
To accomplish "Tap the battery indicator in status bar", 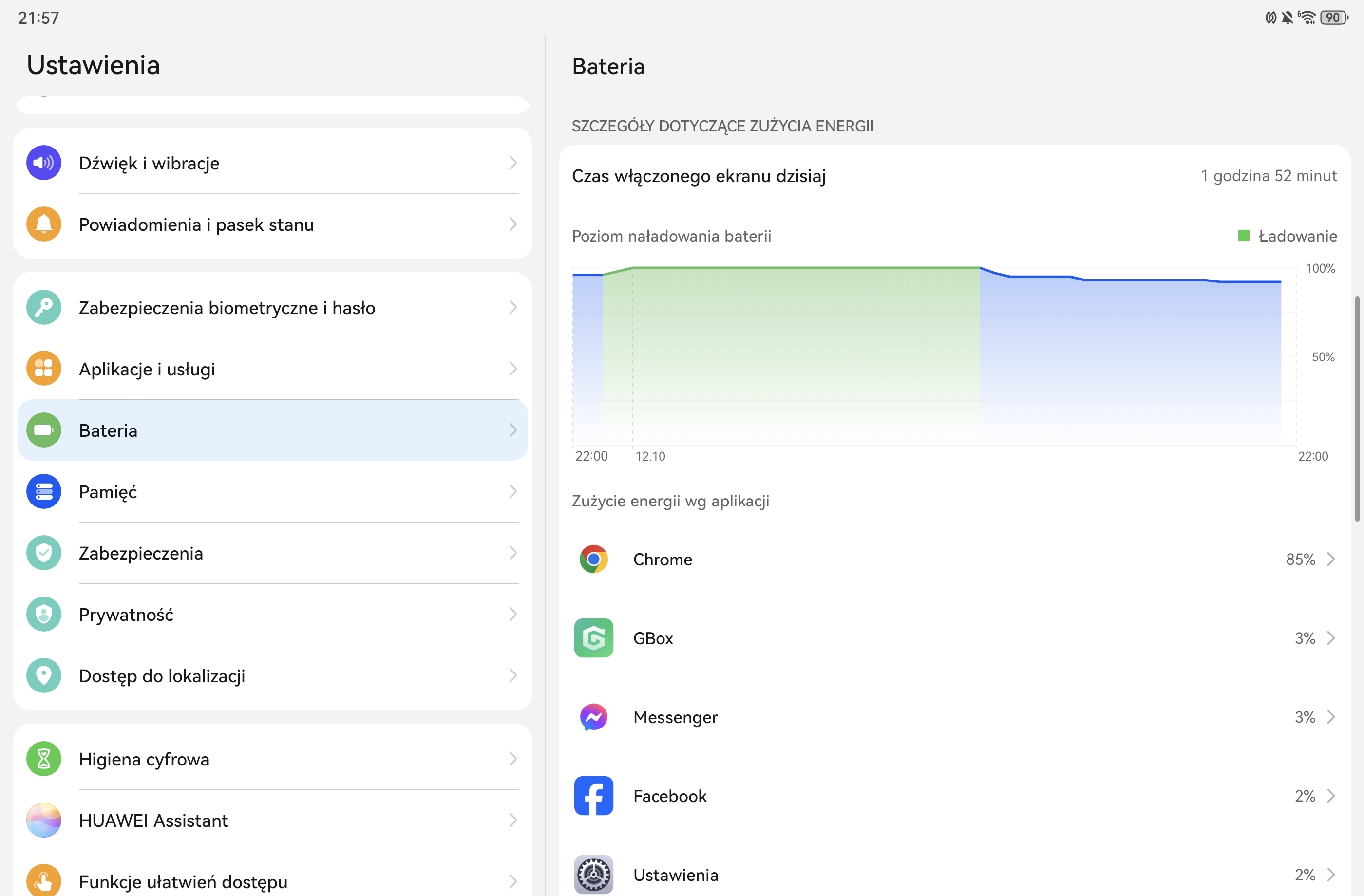I will (1334, 18).
